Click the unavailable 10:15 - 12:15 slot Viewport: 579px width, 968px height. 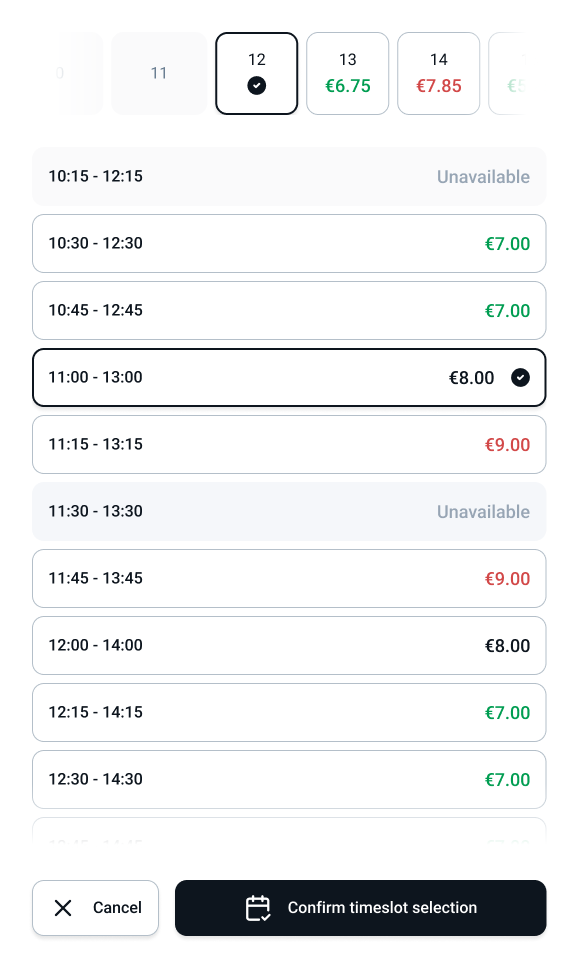[x=289, y=176]
